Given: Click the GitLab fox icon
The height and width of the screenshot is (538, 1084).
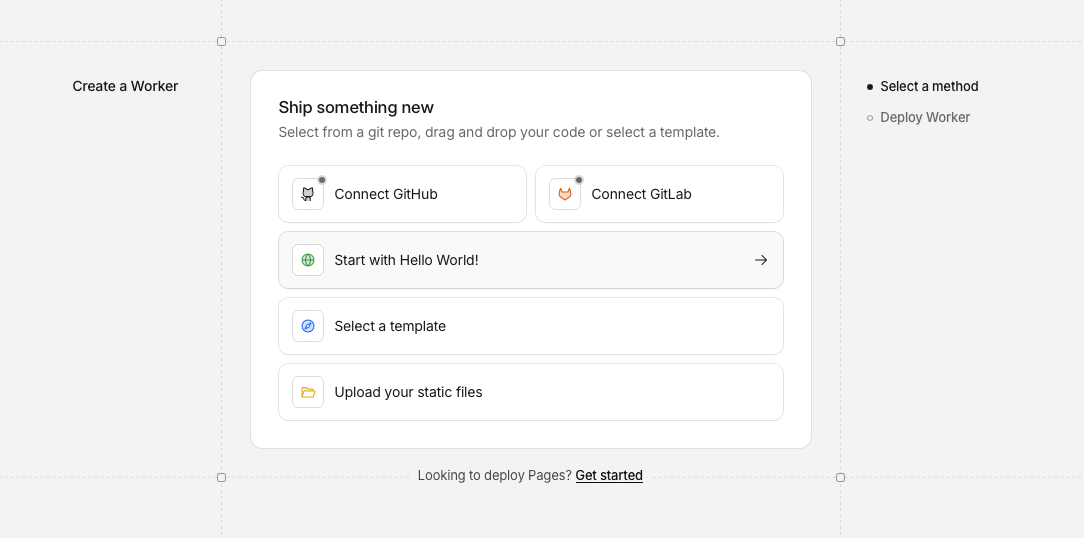Looking at the screenshot, I should [565, 194].
